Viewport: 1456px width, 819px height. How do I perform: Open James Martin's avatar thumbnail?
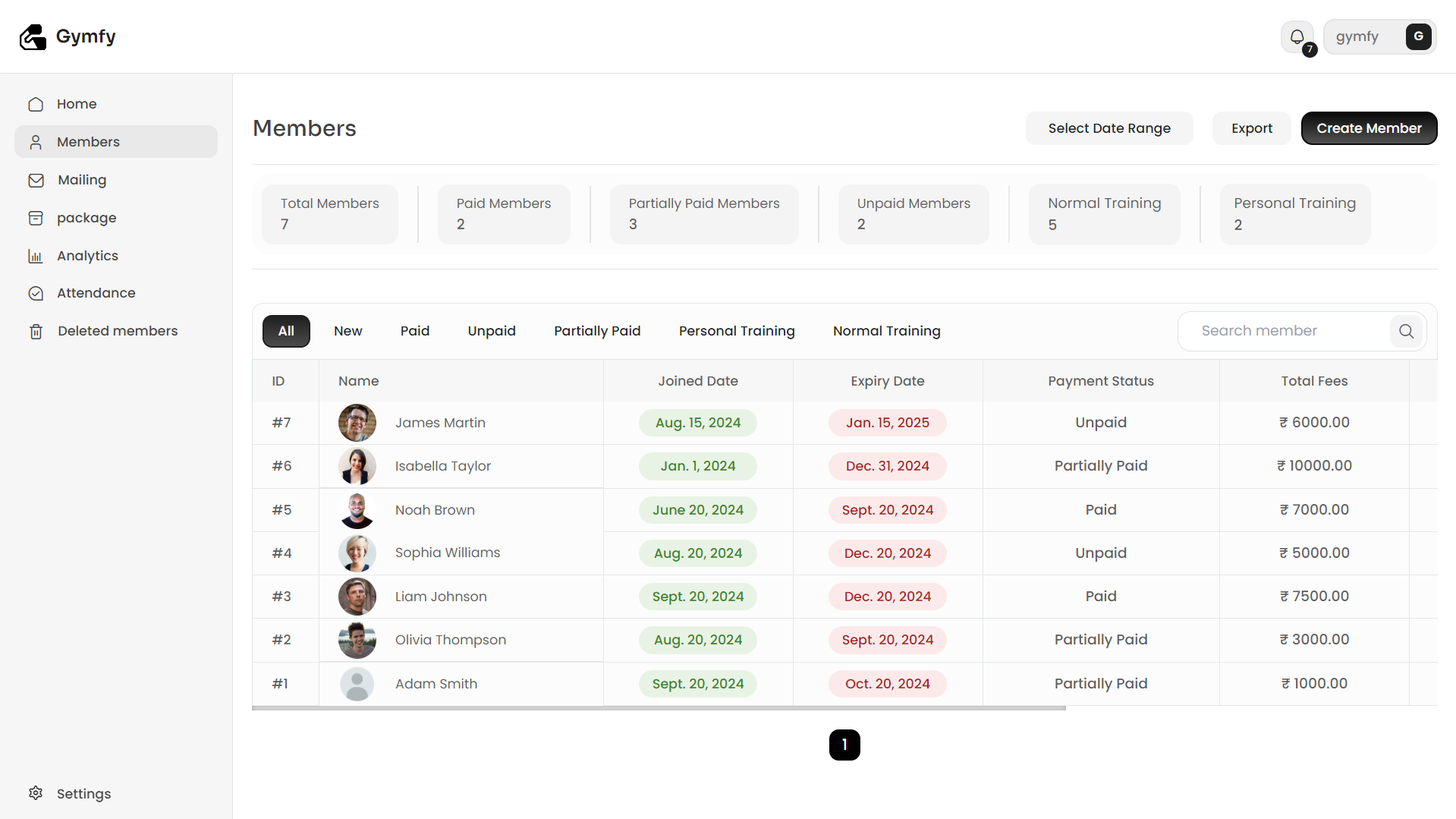[357, 423]
